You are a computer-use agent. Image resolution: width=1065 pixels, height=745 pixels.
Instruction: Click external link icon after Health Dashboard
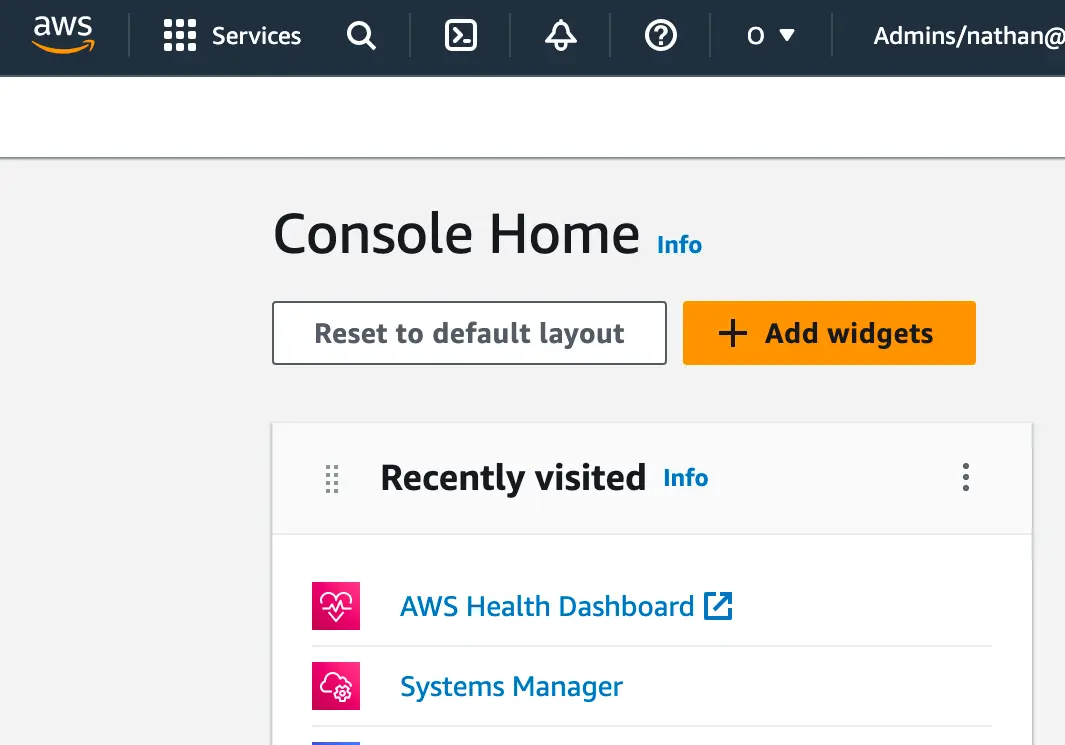[x=718, y=606]
